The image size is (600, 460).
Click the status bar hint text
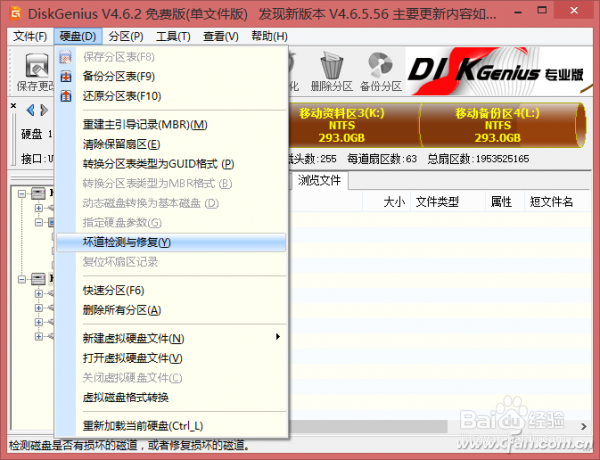coord(129,445)
